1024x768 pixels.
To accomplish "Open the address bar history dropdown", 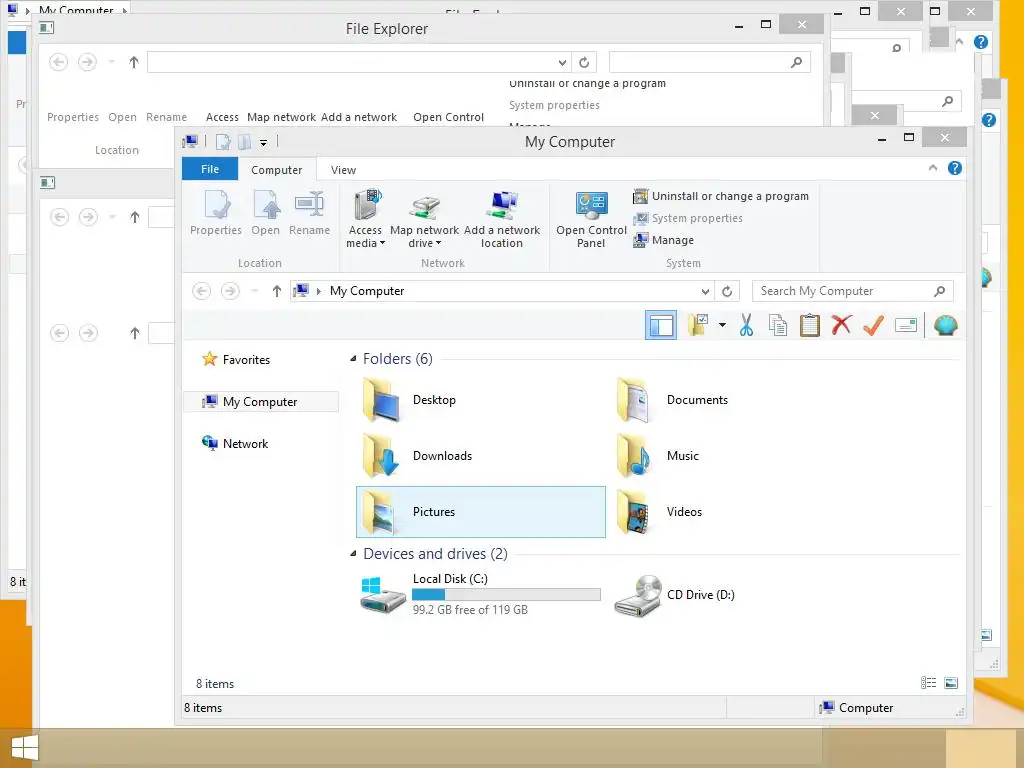I will (x=705, y=291).
